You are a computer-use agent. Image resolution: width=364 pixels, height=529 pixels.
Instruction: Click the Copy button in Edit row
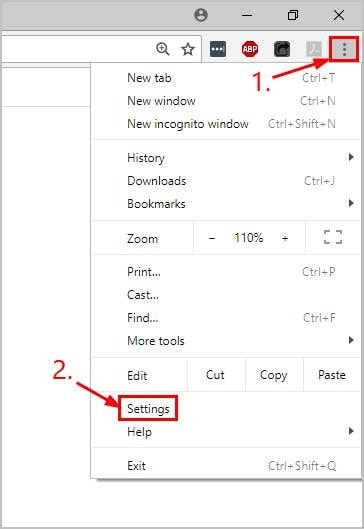pyautogui.click(x=274, y=375)
